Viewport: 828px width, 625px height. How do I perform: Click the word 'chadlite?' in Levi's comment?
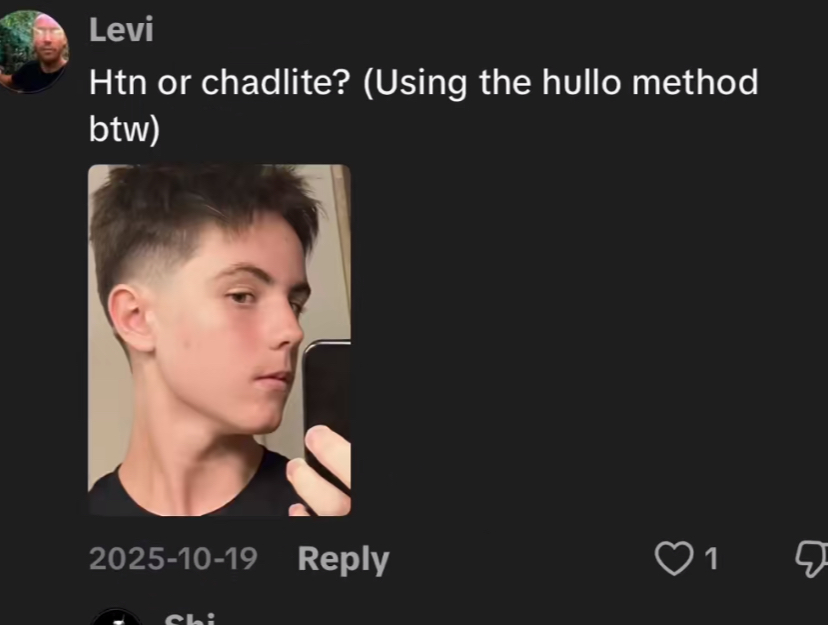pos(276,83)
